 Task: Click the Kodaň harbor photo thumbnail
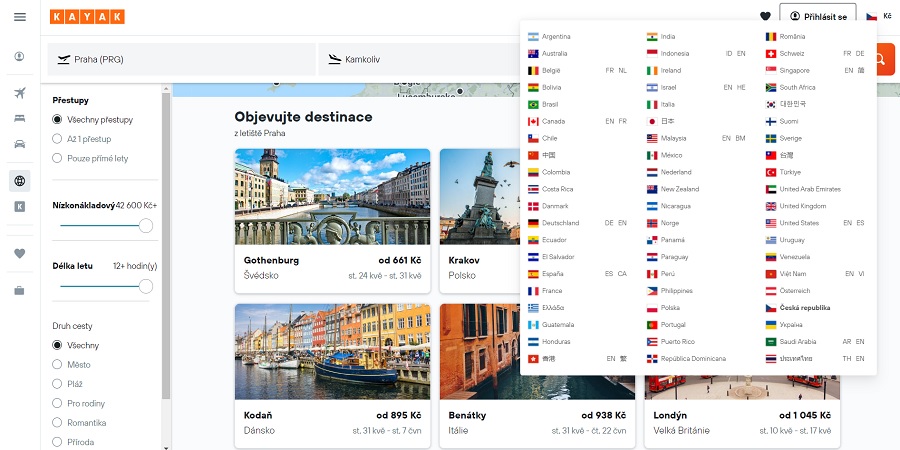click(332, 352)
